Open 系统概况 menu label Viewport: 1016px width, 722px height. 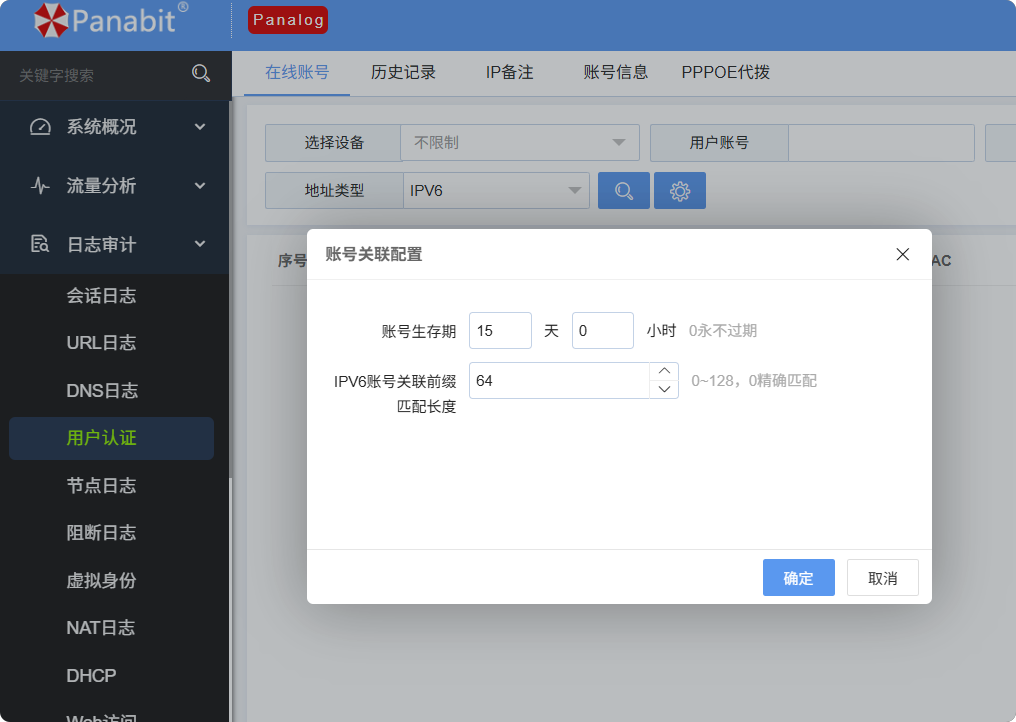[x=102, y=127]
